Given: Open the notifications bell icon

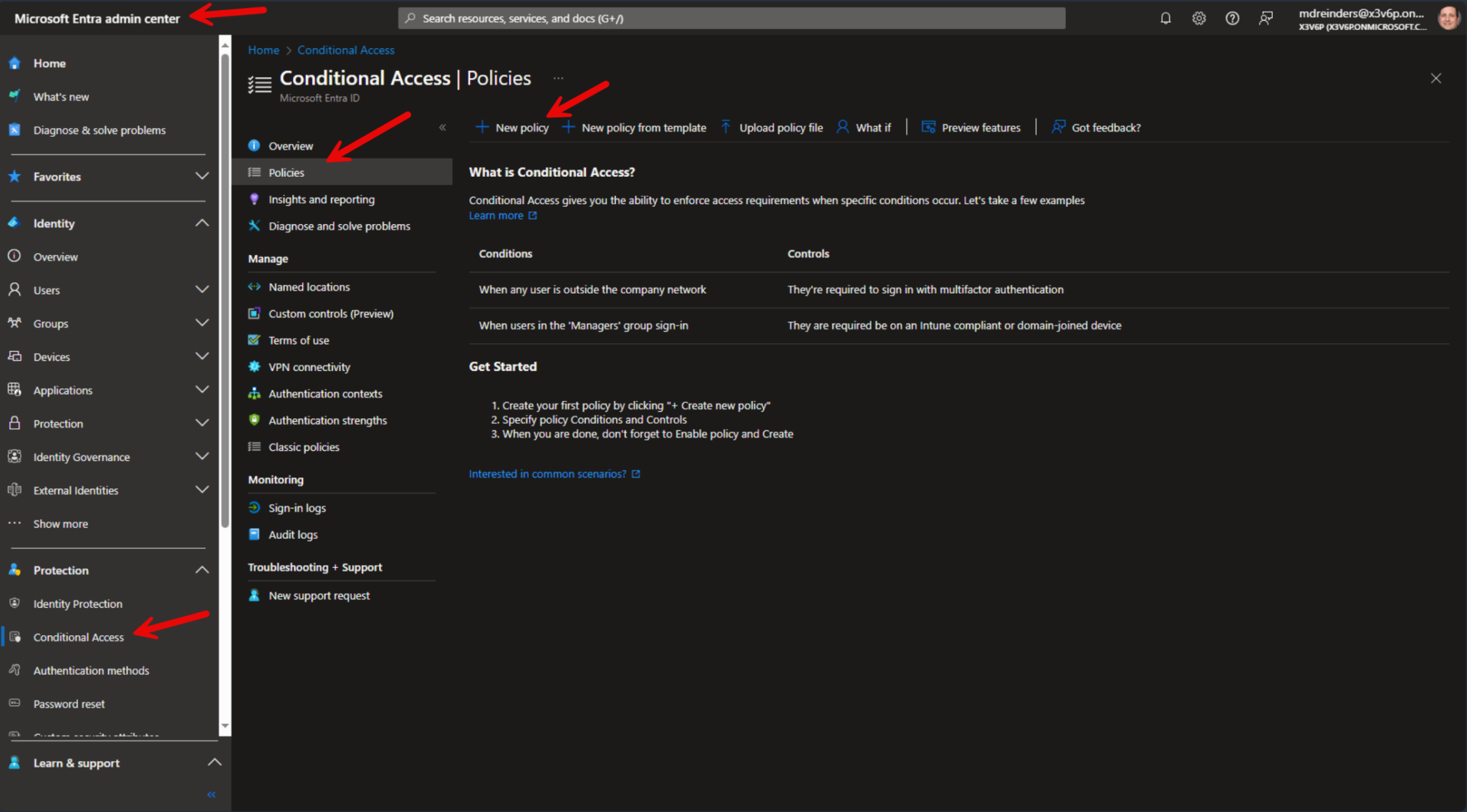Looking at the screenshot, I should point(1165,18).
